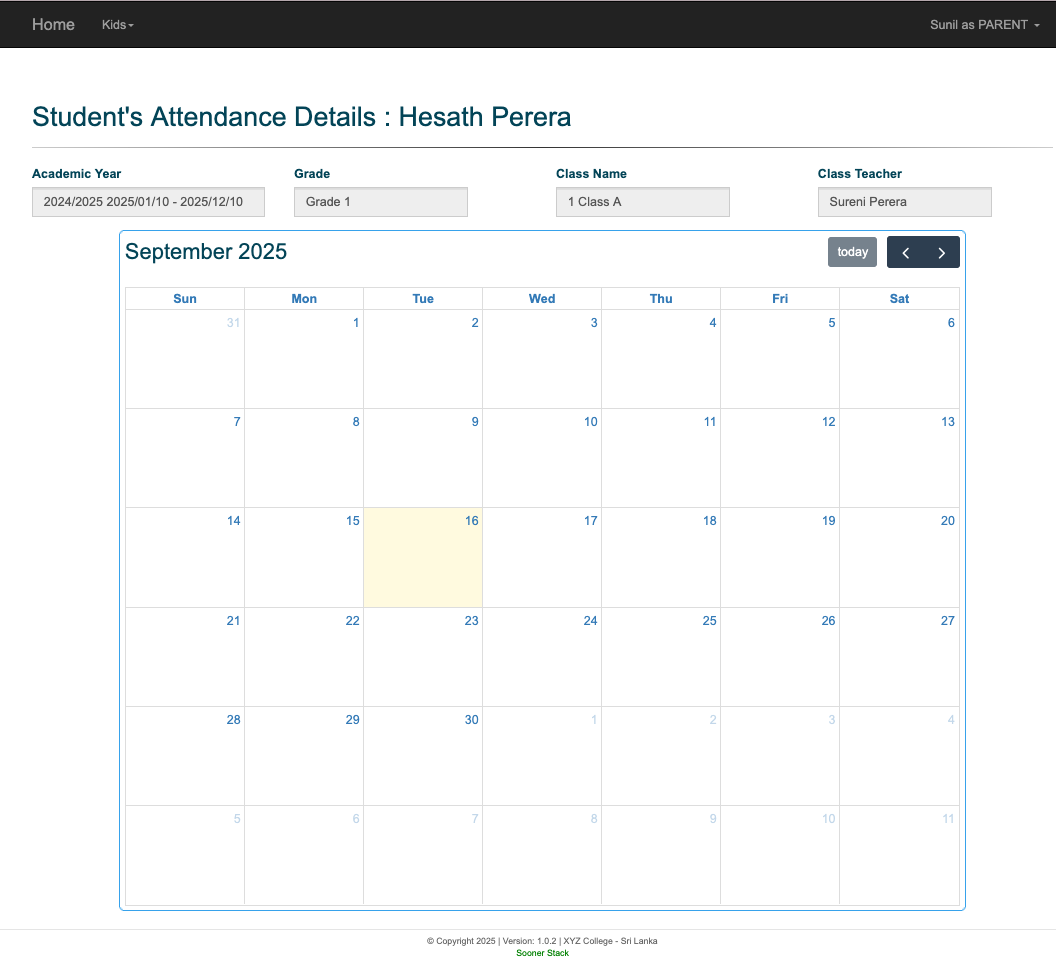Click September 30 day cell
The height and width of the screenshot is (968, 1056).
pos(423,755)
